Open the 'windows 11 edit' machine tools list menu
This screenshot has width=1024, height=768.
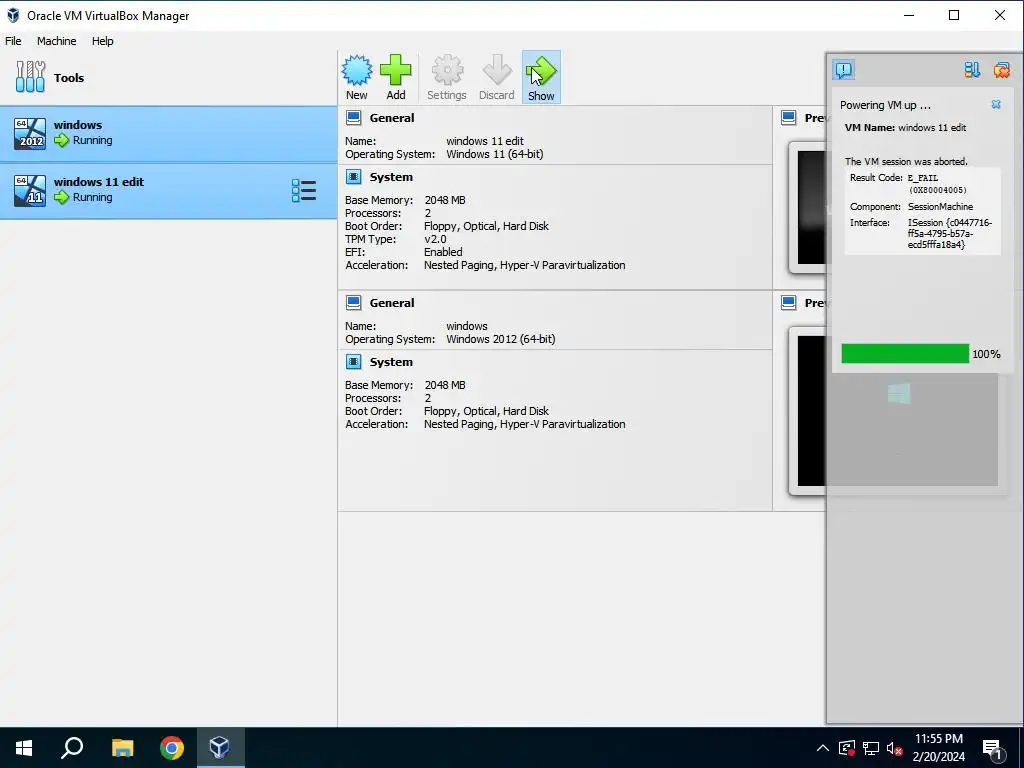(304, 191)
